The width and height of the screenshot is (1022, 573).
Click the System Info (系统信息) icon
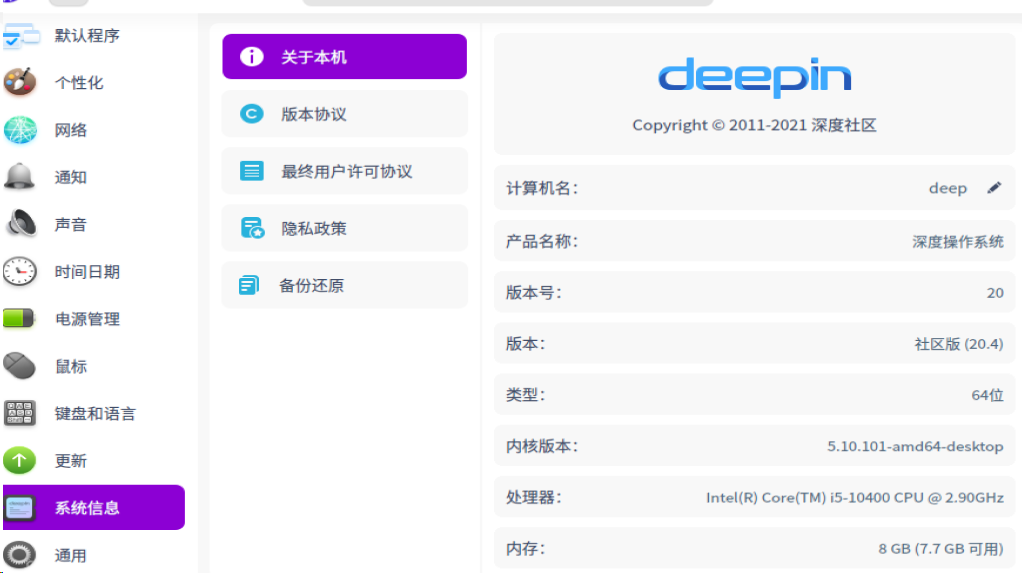pyautogui.click(x=20, y=507)
